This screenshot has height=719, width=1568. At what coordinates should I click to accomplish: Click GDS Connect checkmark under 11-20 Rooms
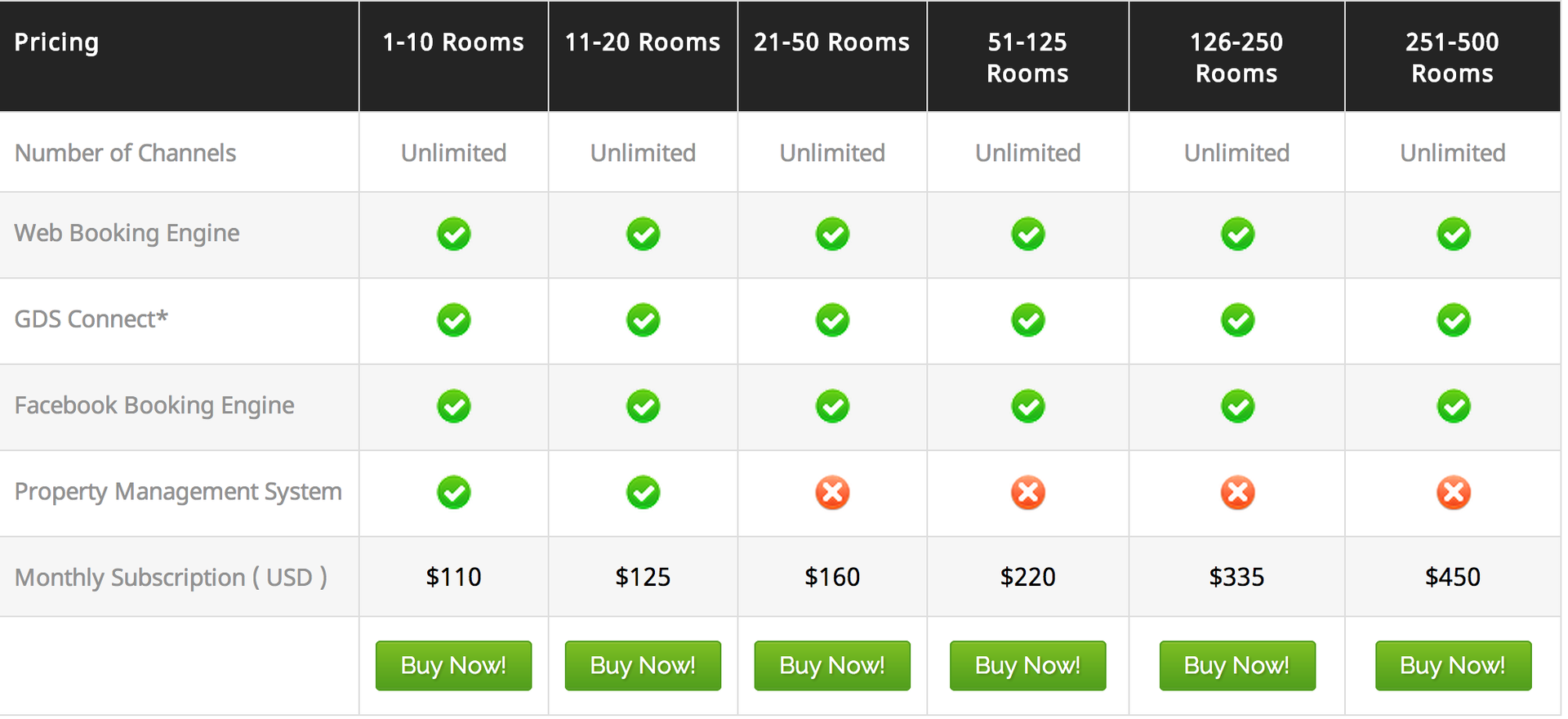click(643, 320)
